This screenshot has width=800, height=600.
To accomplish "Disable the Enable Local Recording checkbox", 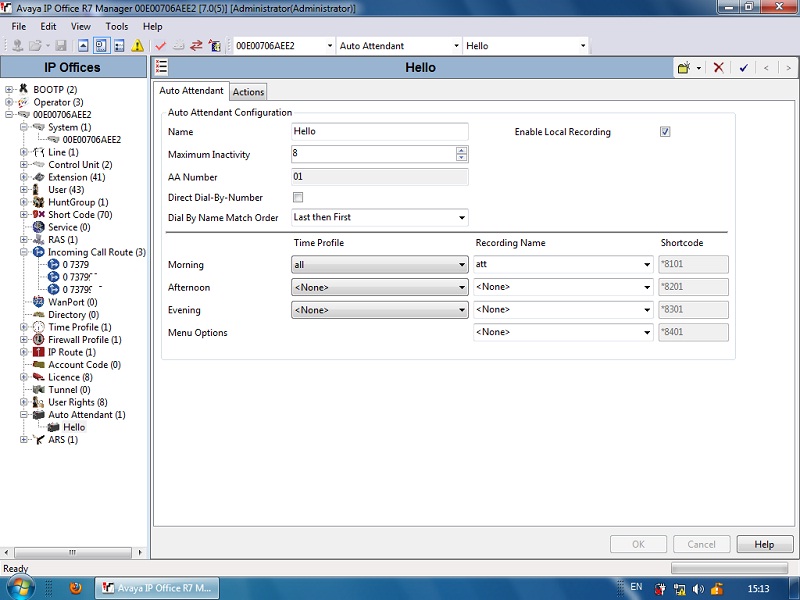I will click(x=665, y=132).
